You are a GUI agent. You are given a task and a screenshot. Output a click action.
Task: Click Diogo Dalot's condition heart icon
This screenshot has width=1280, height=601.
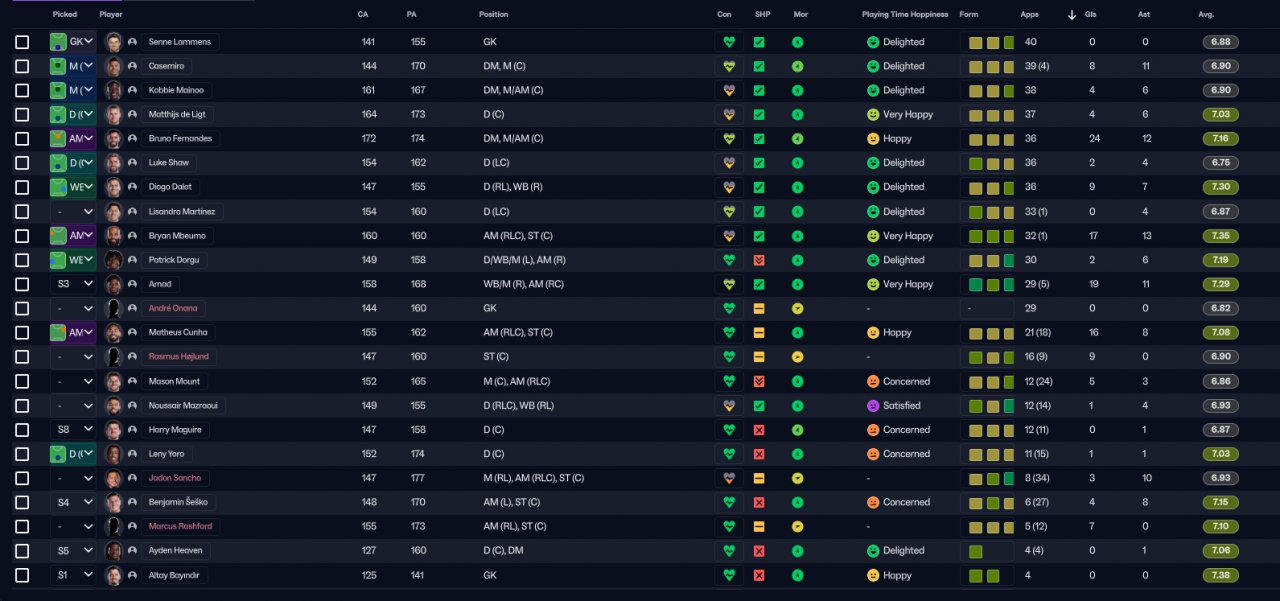729,187
